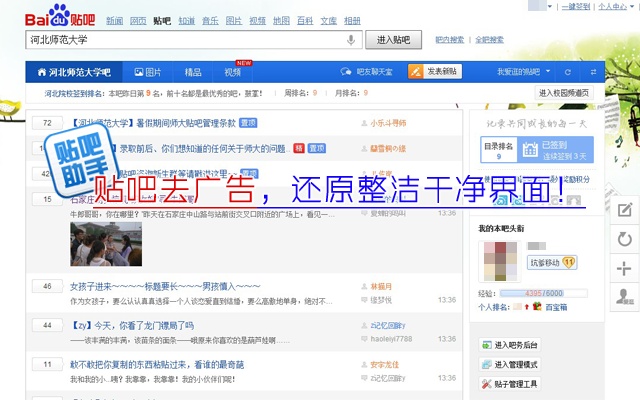Screen dimensions: 640x400
Task: Click the 发表新贴 button
Action: click(x=435, y=71)
